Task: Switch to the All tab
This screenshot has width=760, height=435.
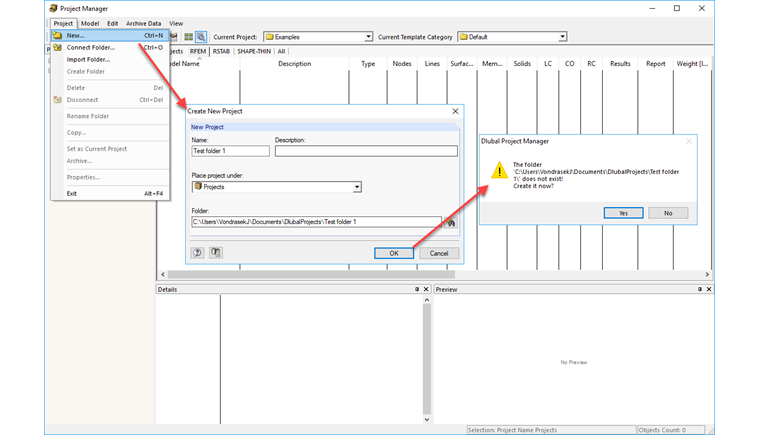Action: [x=281, y=51]
